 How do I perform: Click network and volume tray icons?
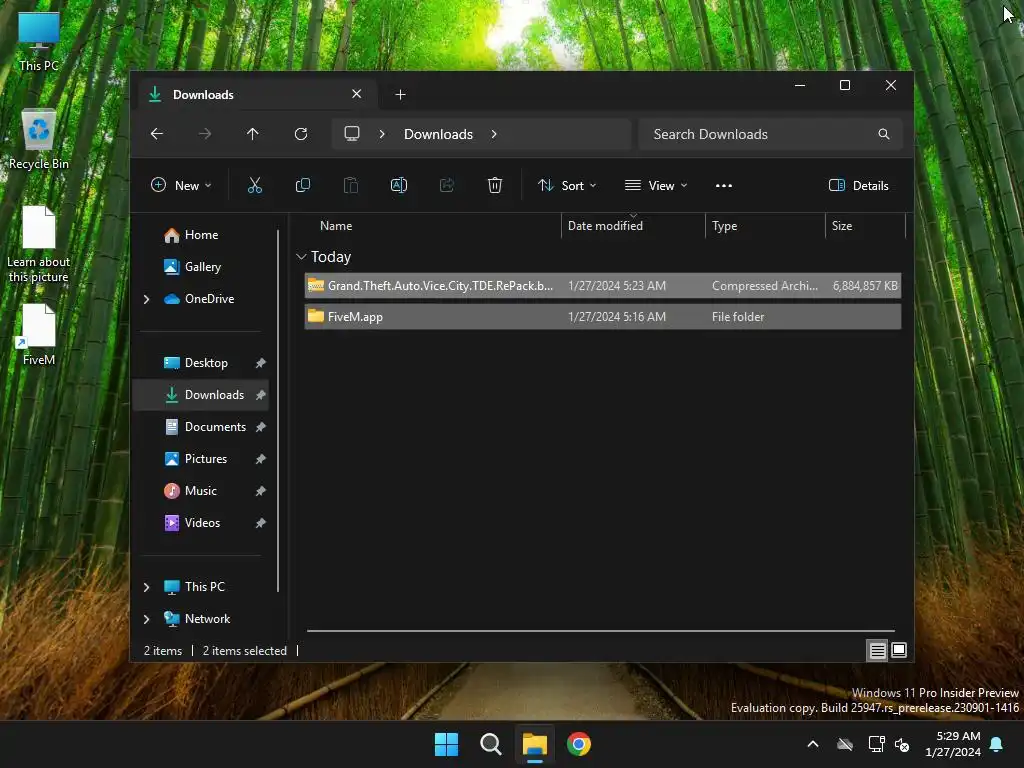point(889,744)
